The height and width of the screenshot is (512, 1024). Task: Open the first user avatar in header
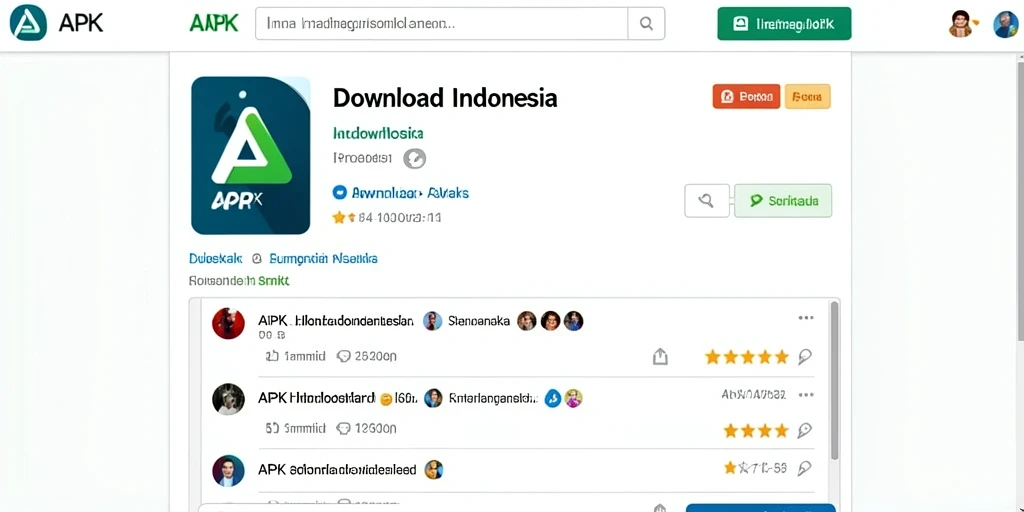(961, 24)
